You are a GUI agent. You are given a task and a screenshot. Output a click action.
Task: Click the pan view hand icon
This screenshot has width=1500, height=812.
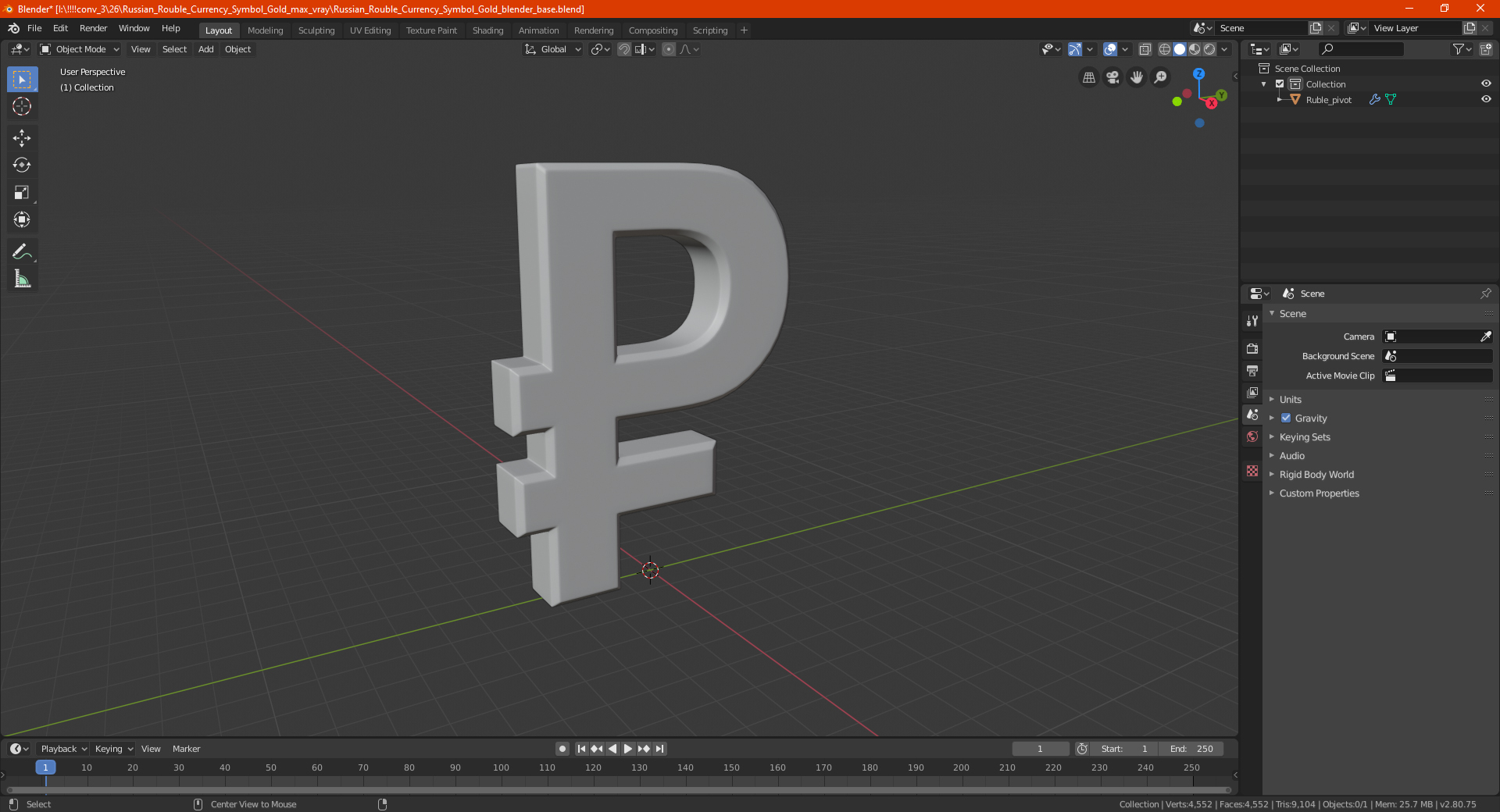[1137, 77]
